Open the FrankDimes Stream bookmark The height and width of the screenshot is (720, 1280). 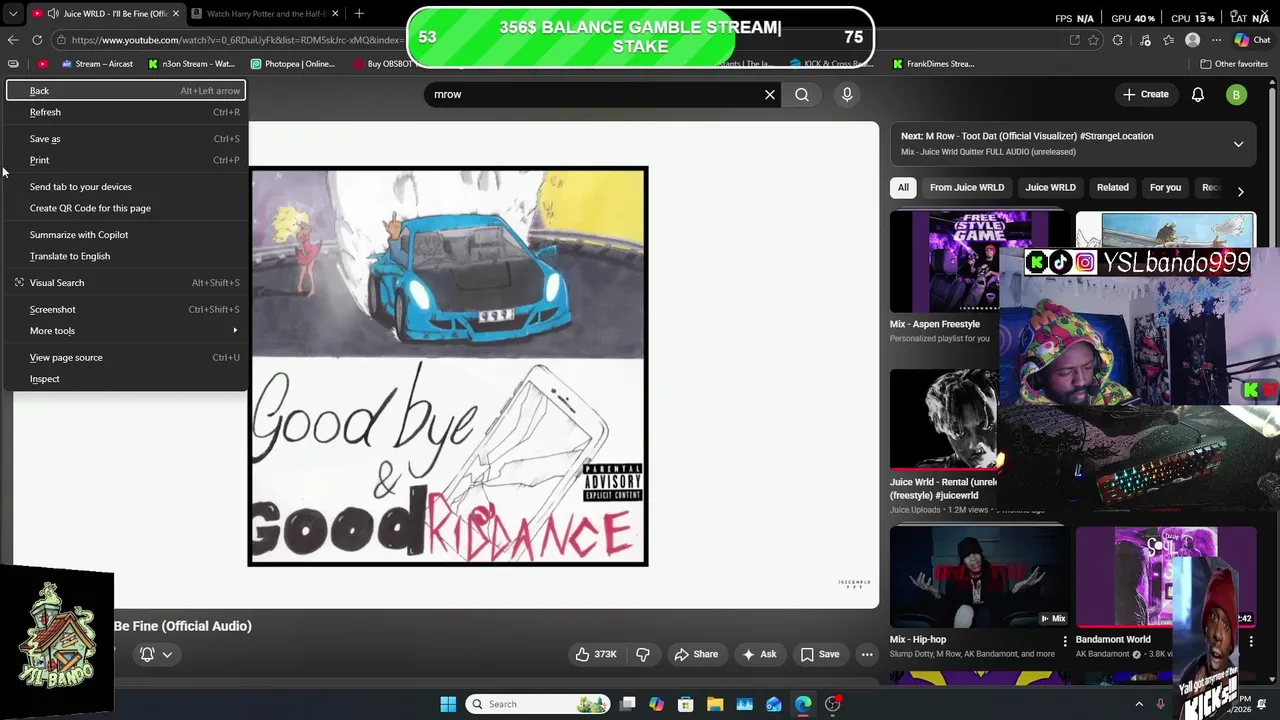pyautogui.click(x=933, y=64)
